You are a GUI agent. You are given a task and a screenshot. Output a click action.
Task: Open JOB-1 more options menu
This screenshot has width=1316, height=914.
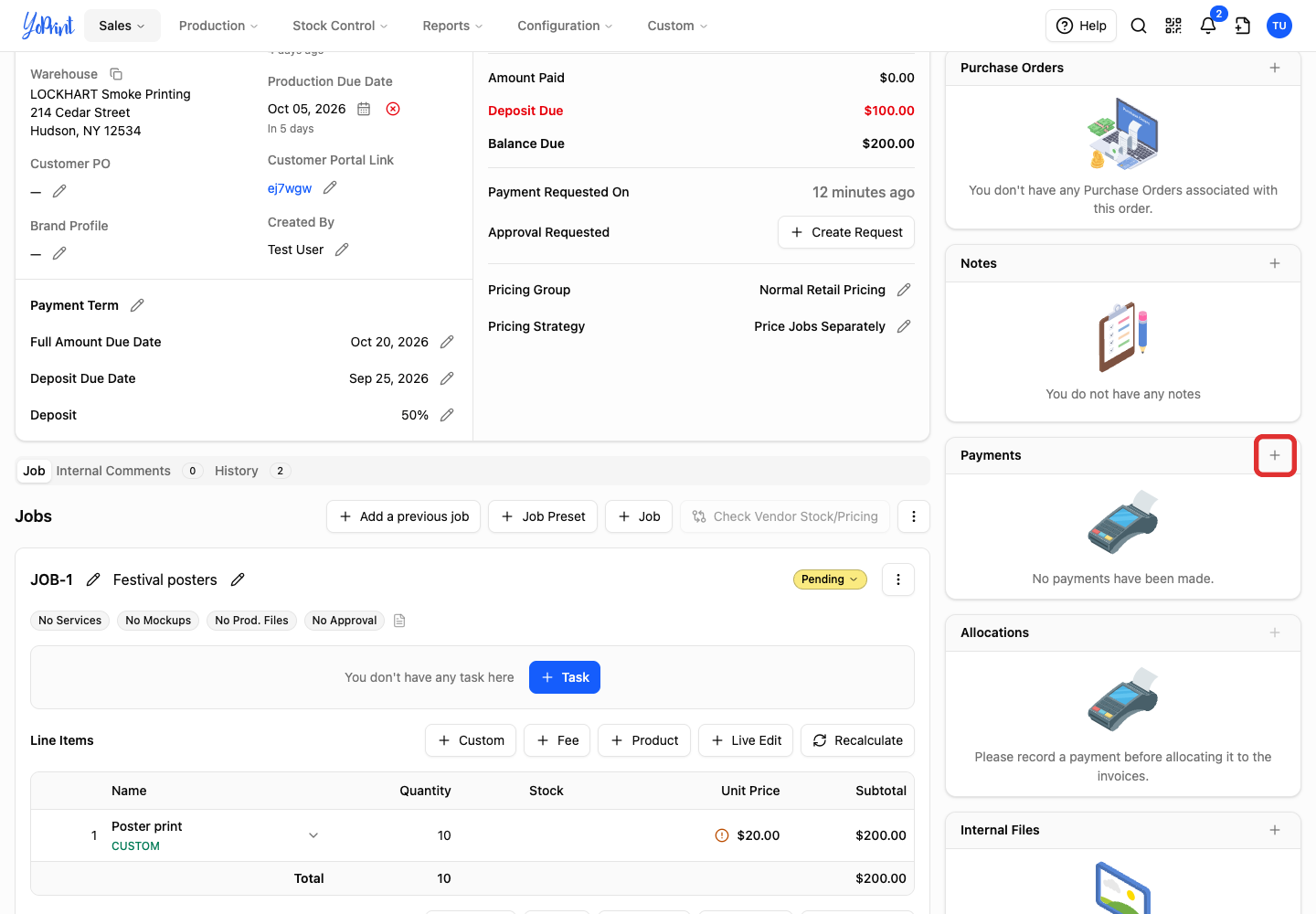[898, 579]
